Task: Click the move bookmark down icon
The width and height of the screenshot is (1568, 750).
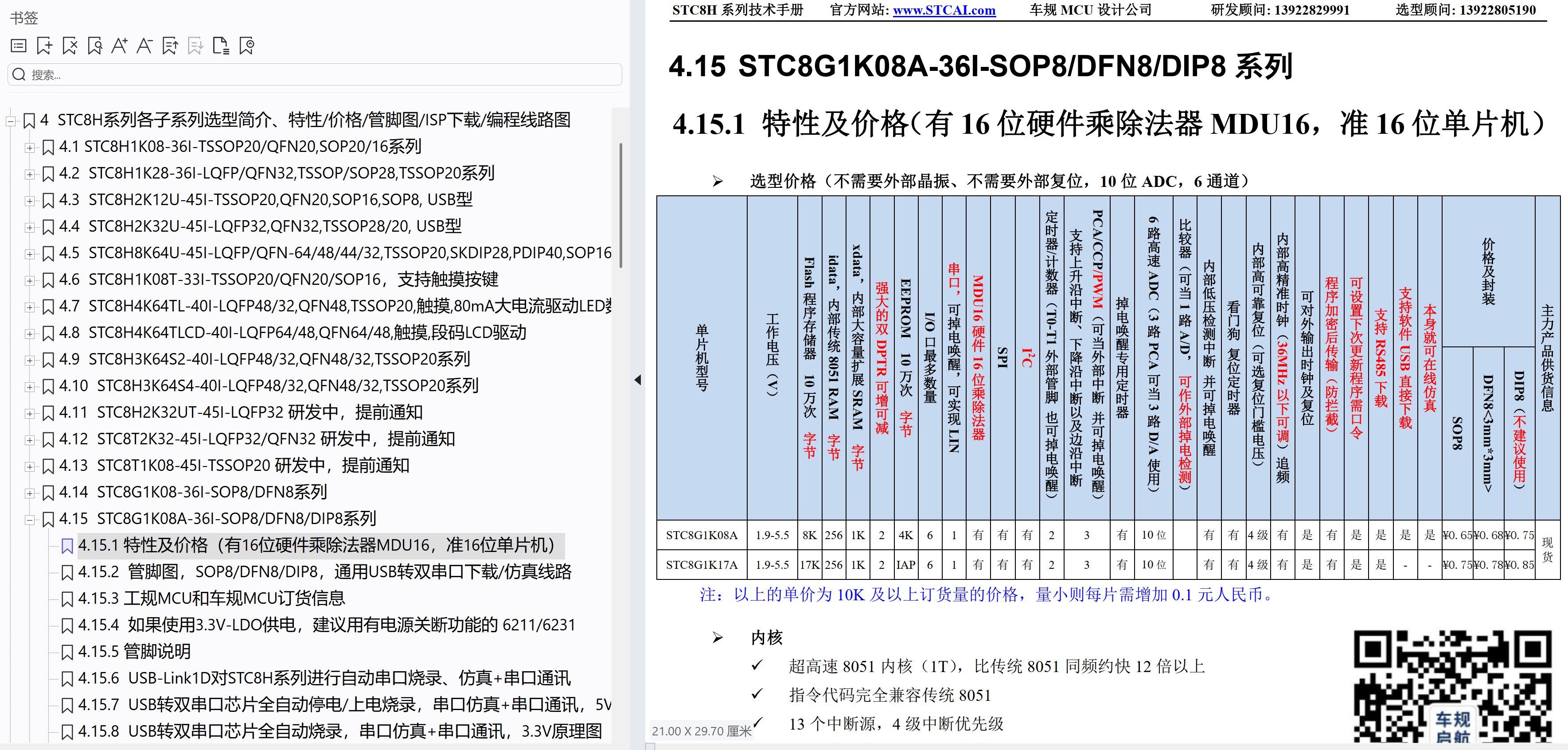Action: [195, 46]
